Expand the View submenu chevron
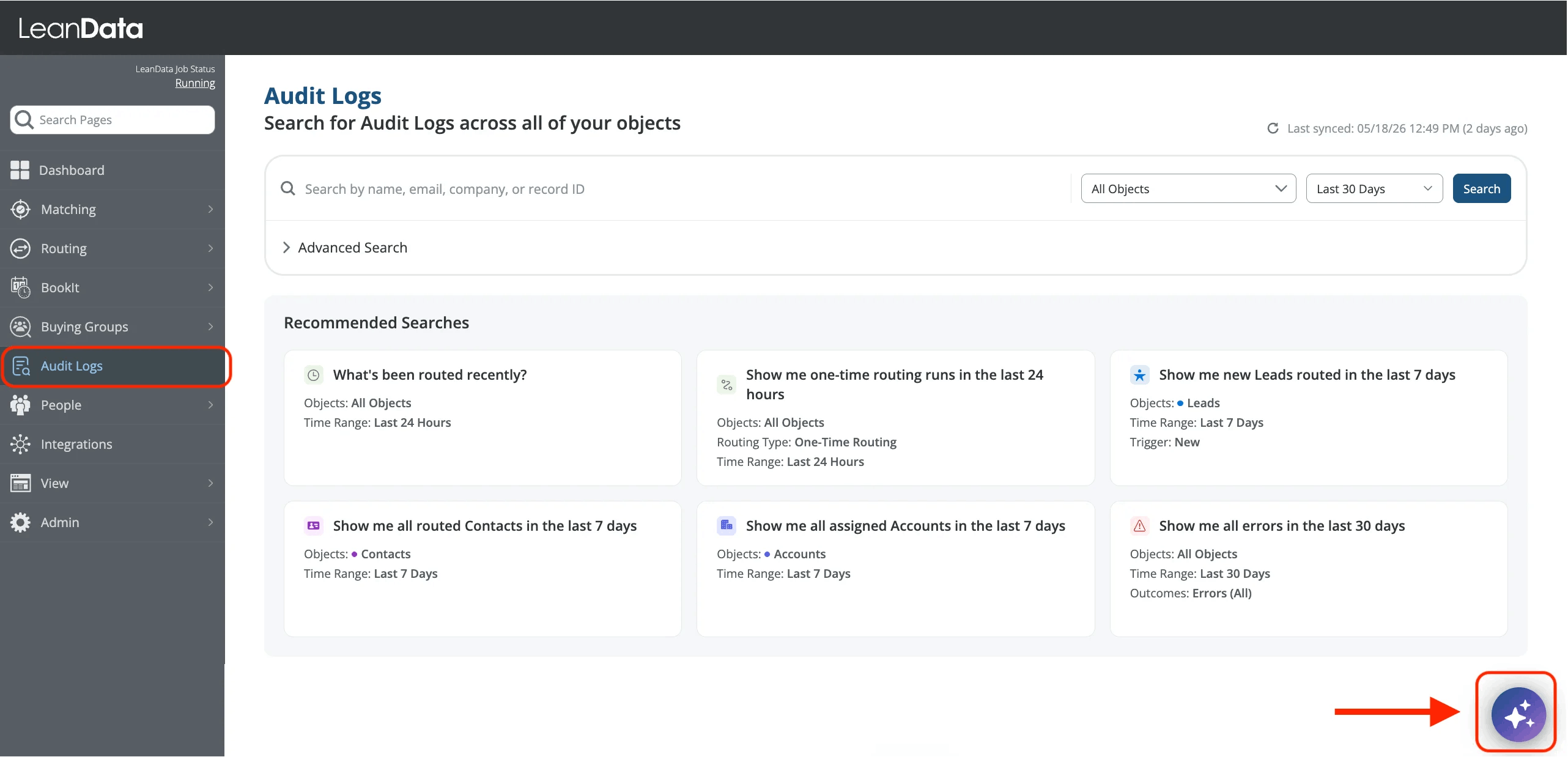This screenshot has height=757, width=1568. (210, 483)
